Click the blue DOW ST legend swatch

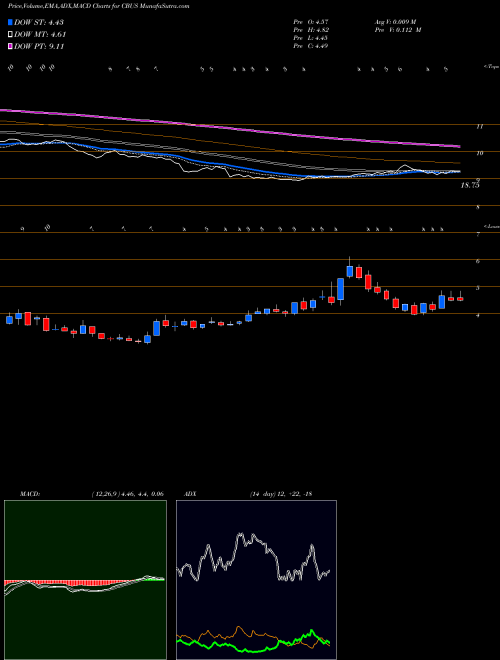pyautogui.click(x=10, y=22)
